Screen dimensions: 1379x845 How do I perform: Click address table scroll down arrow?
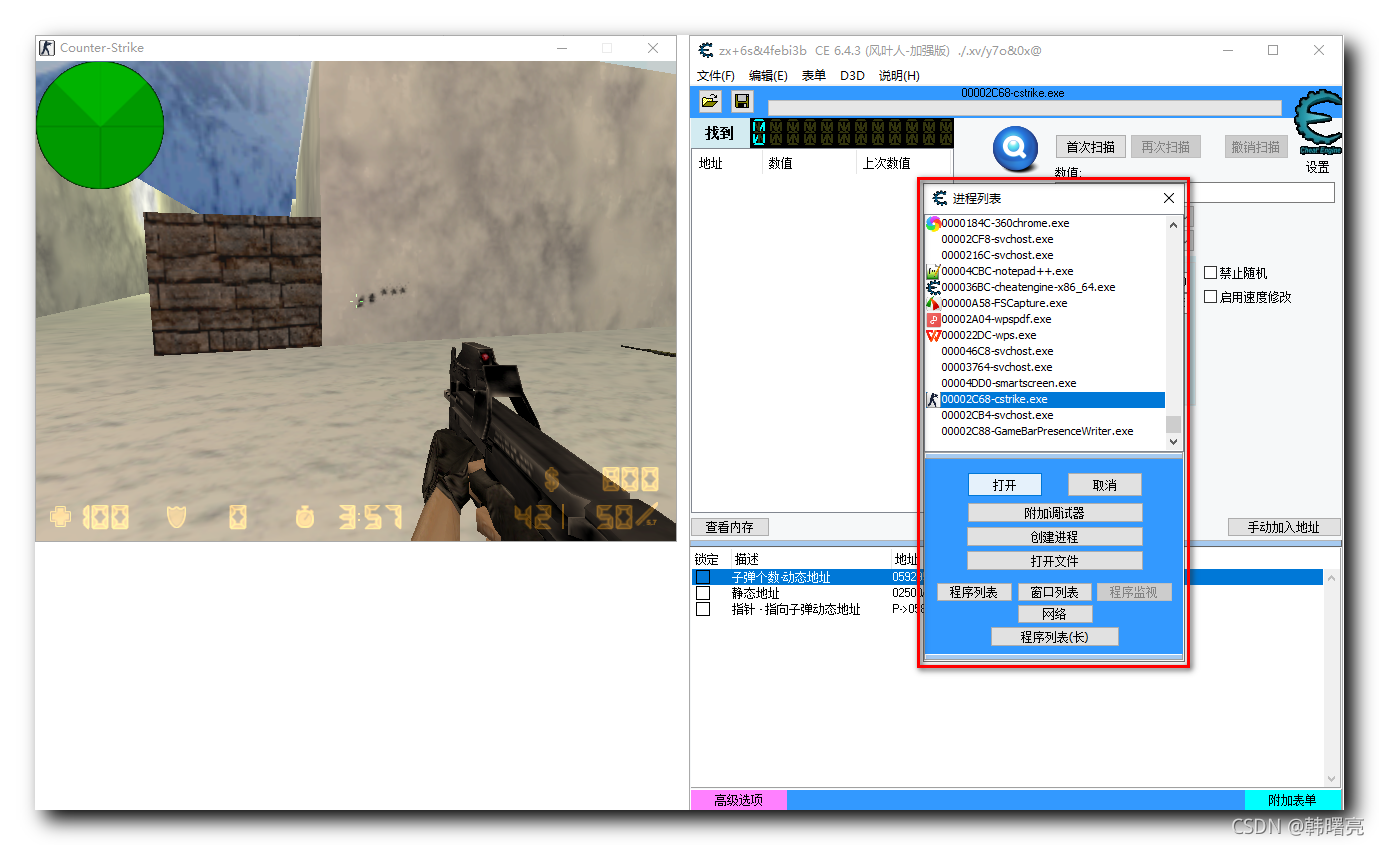(1332, 778)
